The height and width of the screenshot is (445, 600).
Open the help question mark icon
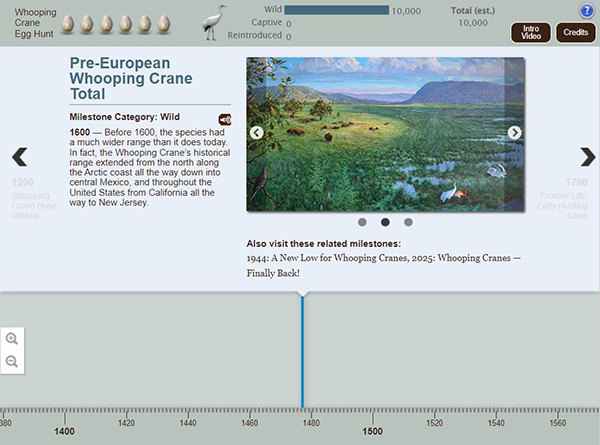[587, 11]
